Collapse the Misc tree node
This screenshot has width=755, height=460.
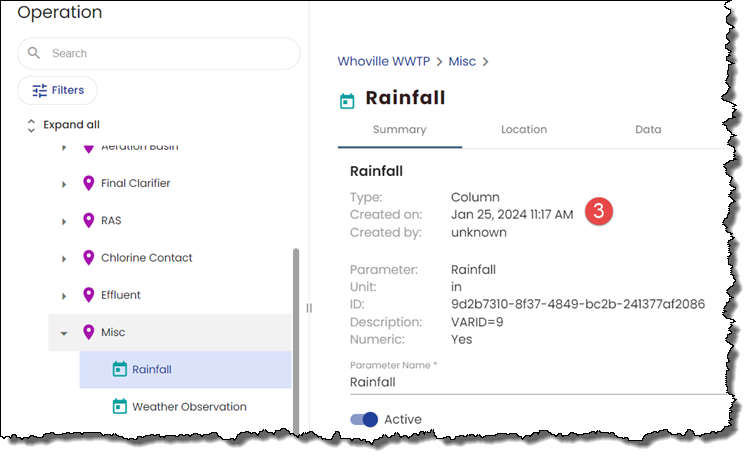[64, 333]
